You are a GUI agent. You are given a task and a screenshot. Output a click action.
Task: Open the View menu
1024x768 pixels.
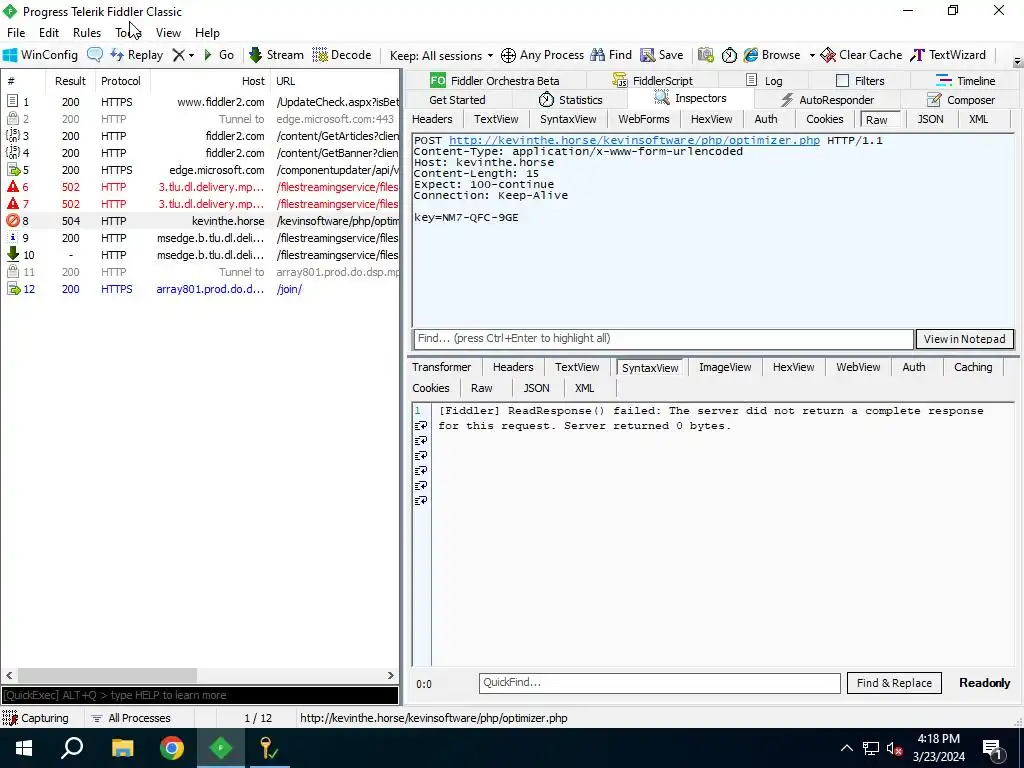tap(168, 33)
